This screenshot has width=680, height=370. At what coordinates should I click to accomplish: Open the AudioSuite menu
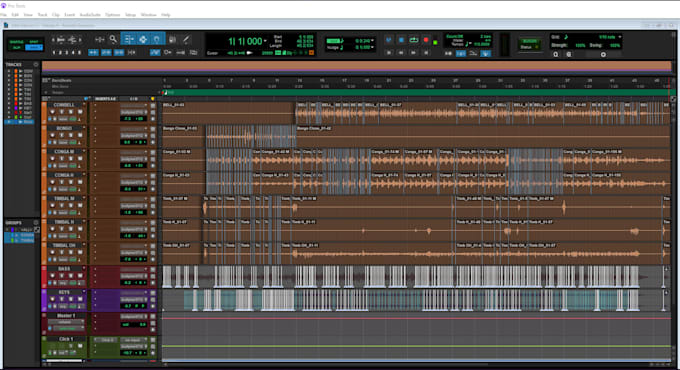point(90,15)
